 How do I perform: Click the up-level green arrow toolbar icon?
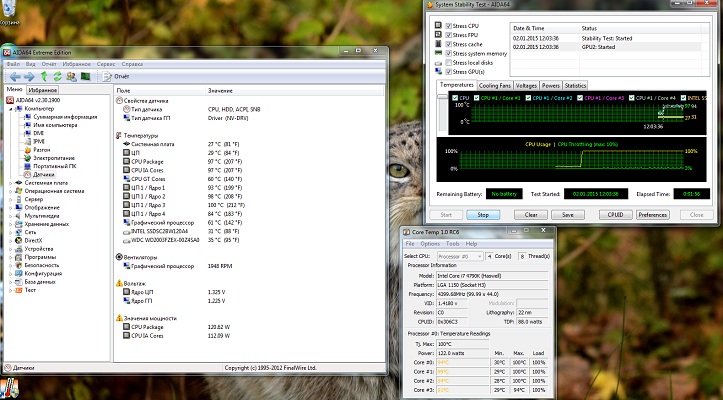[x=43, y=76]
